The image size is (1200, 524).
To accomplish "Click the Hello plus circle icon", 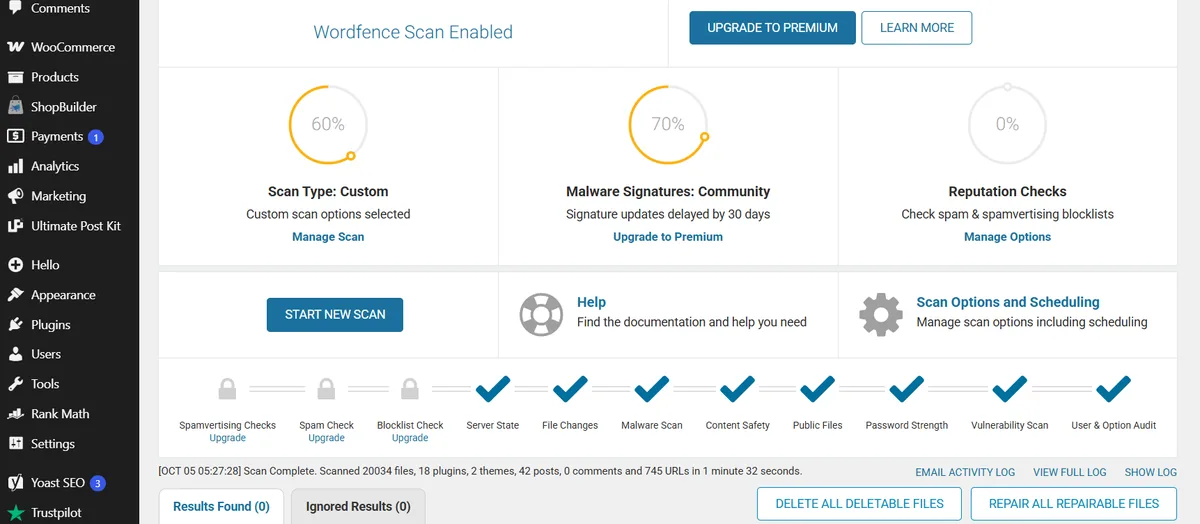I will tap(15, 265).
